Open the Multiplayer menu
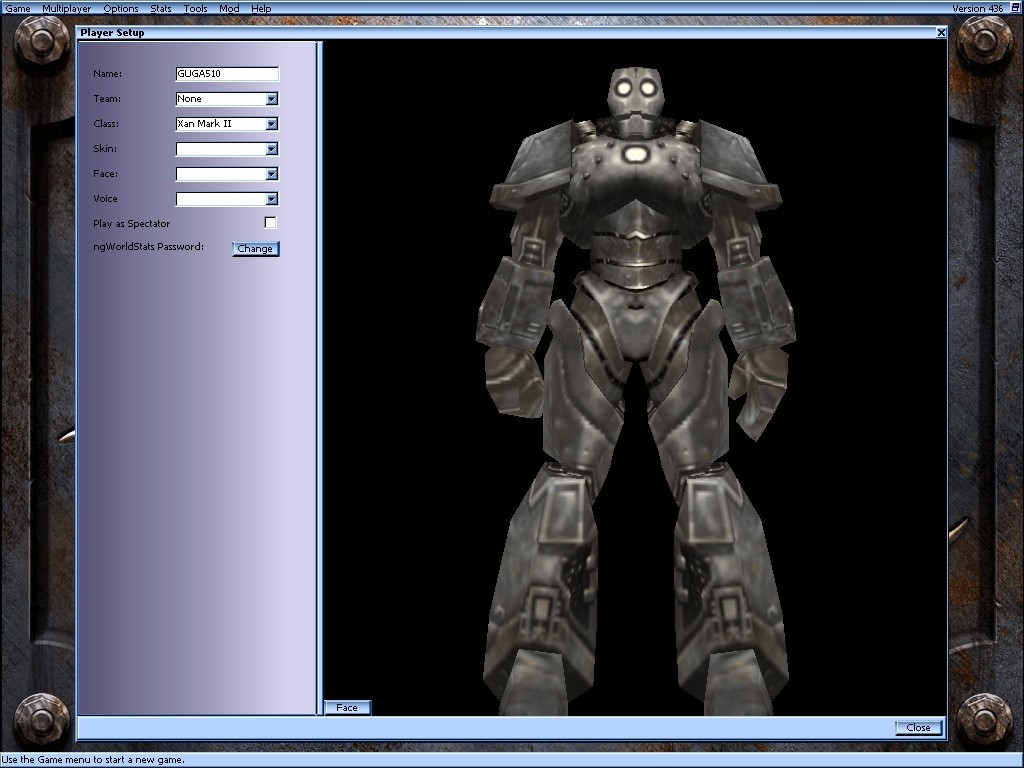 click(x=66, y=8)
